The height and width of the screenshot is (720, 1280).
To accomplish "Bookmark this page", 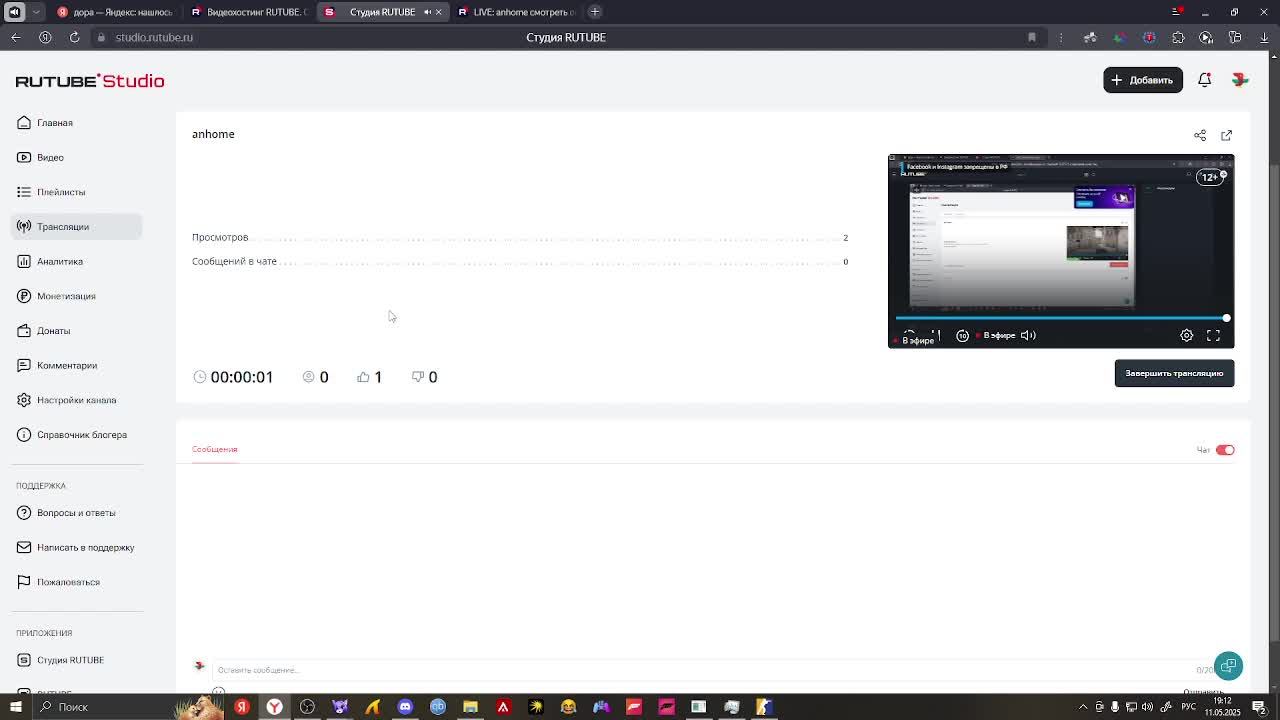I will coord(1032,38).
